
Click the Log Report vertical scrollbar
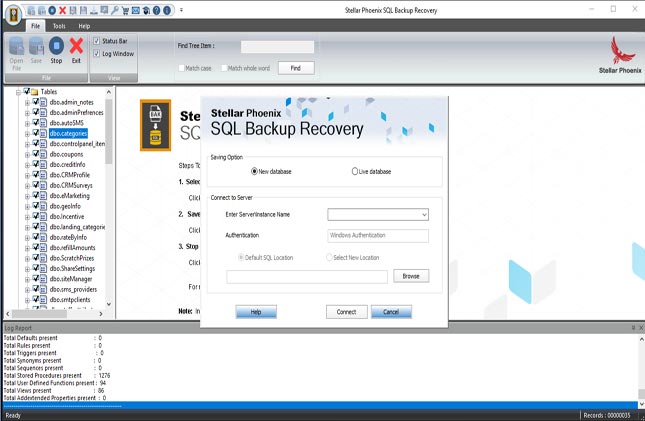click(641, 372)
